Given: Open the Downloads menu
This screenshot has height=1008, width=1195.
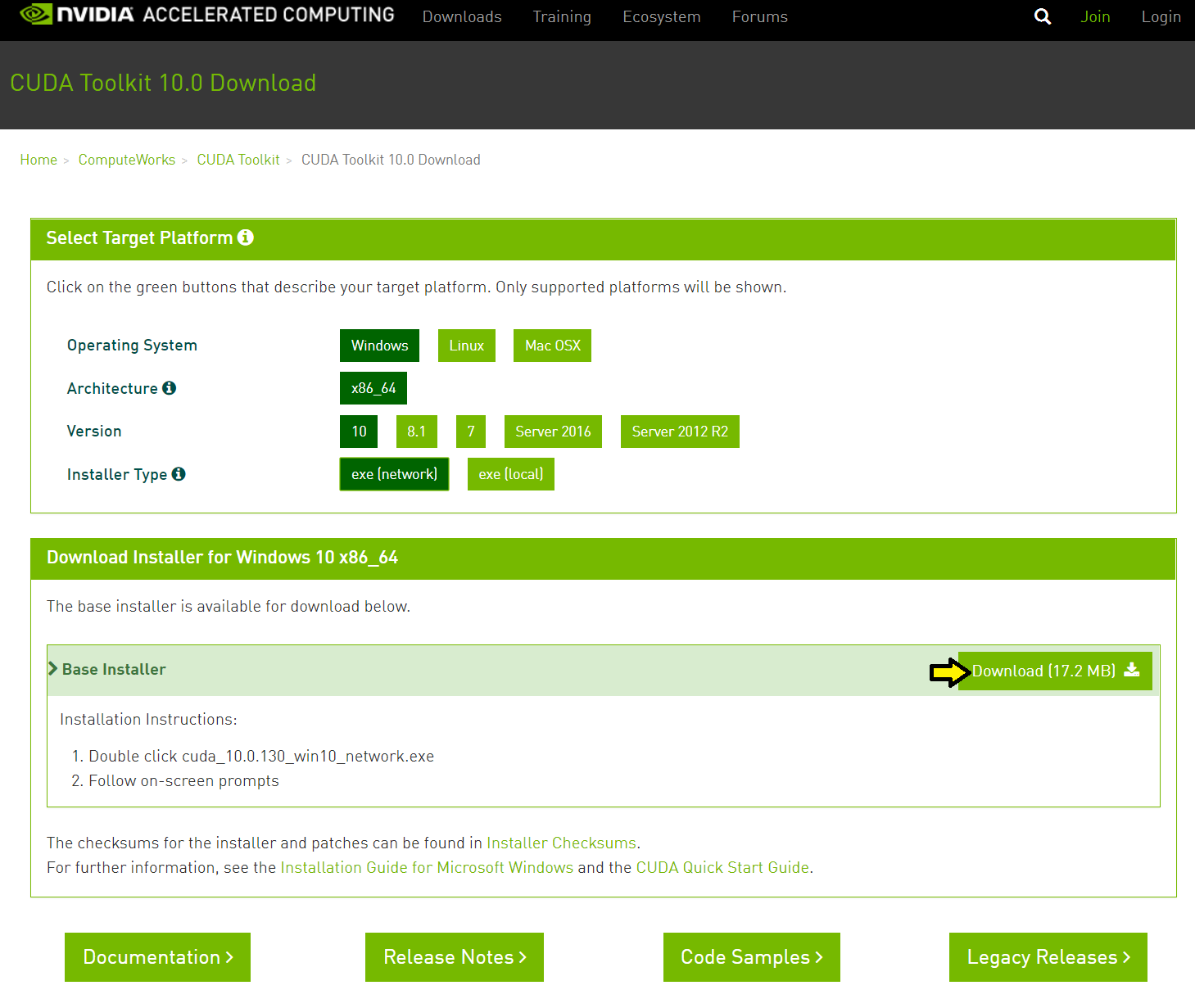Looking at the screenshot, I should [462, 16].
